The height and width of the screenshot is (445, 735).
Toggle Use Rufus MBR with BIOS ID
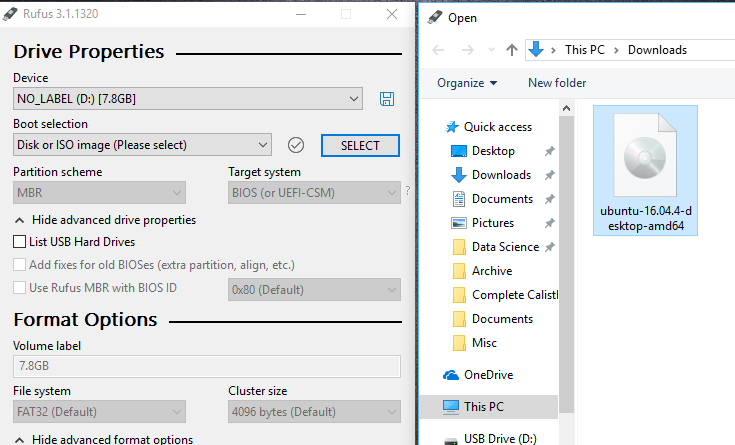[20, 287]
